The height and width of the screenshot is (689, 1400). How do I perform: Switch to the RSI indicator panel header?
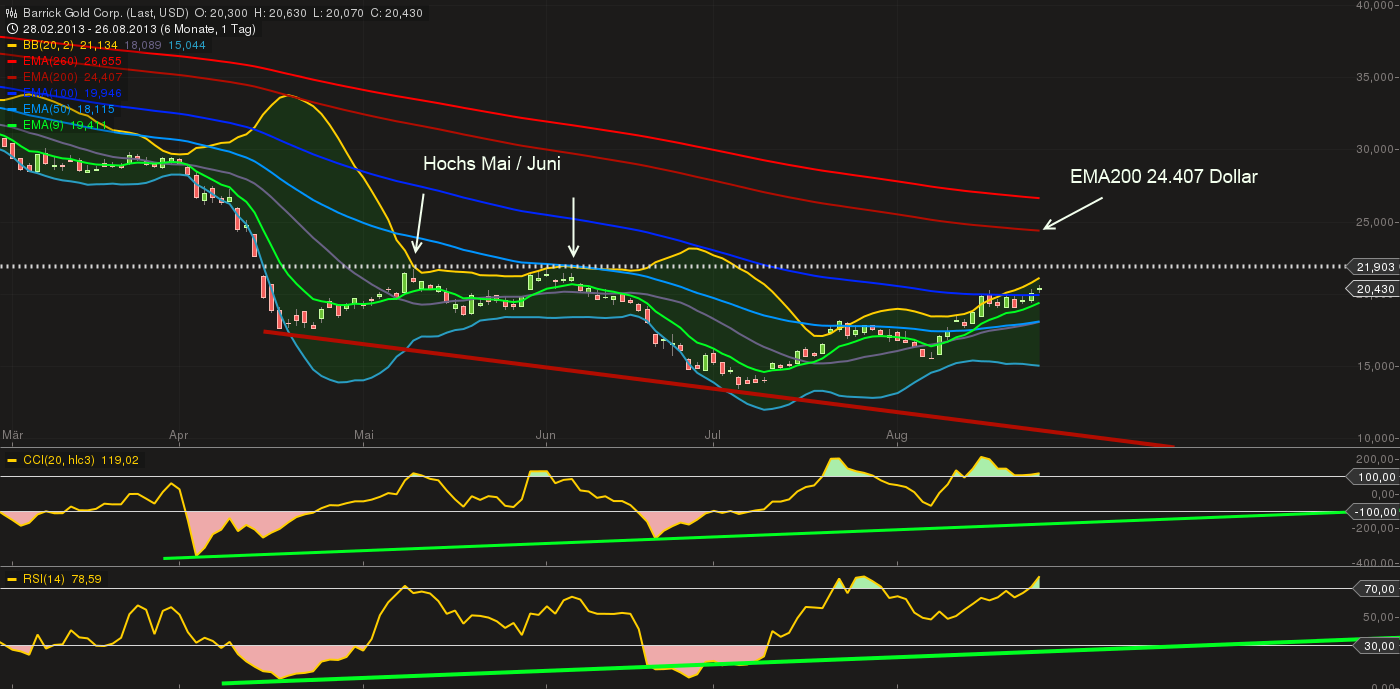pos(60,579)
